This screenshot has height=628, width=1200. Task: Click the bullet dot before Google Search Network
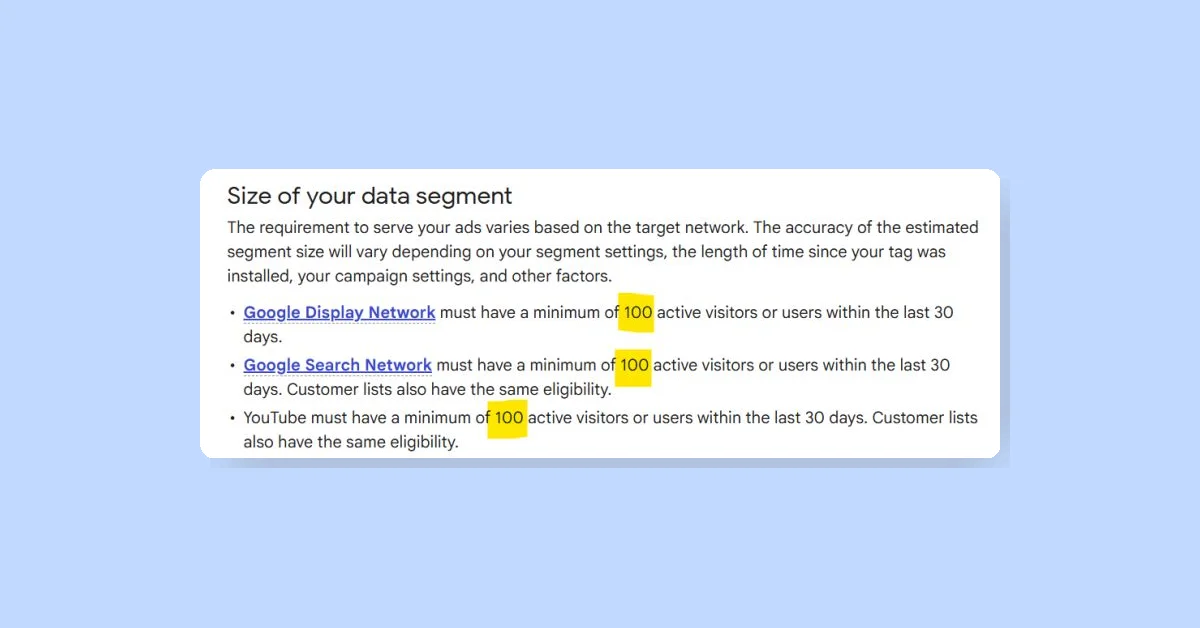click(231, 366)
